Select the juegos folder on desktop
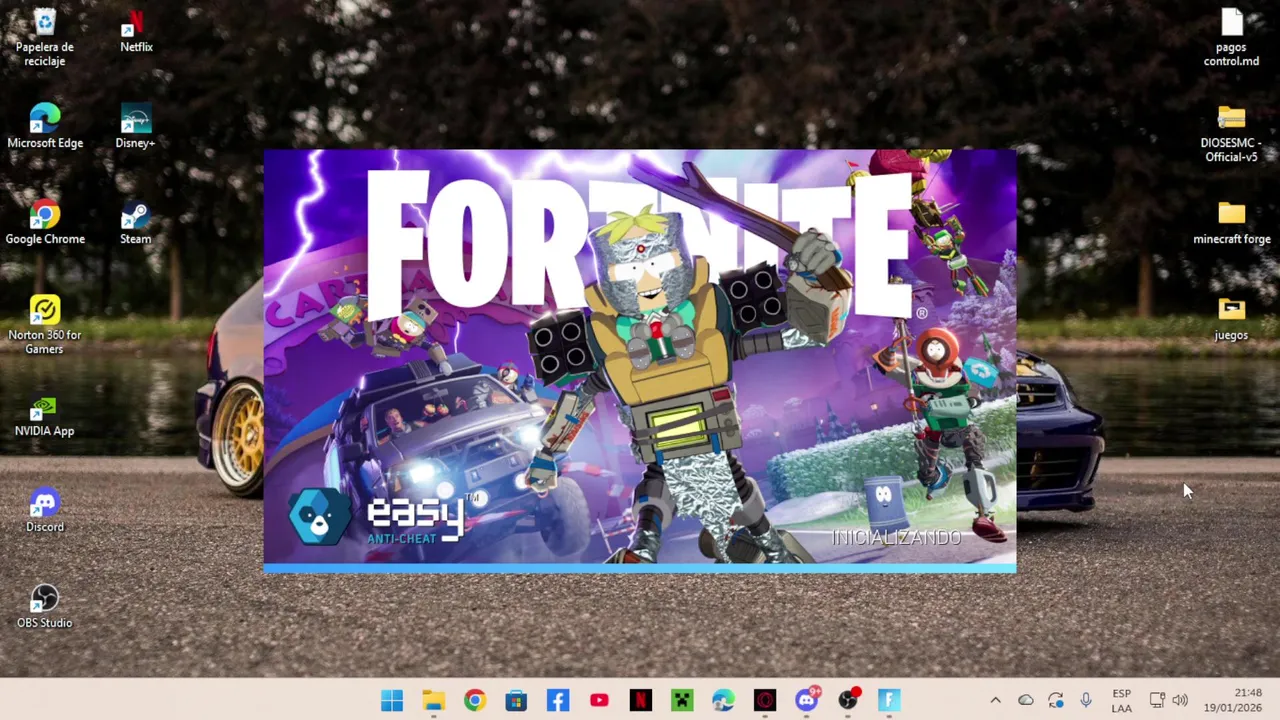This screenshot has width=1280, height=720. (1231, 318)
